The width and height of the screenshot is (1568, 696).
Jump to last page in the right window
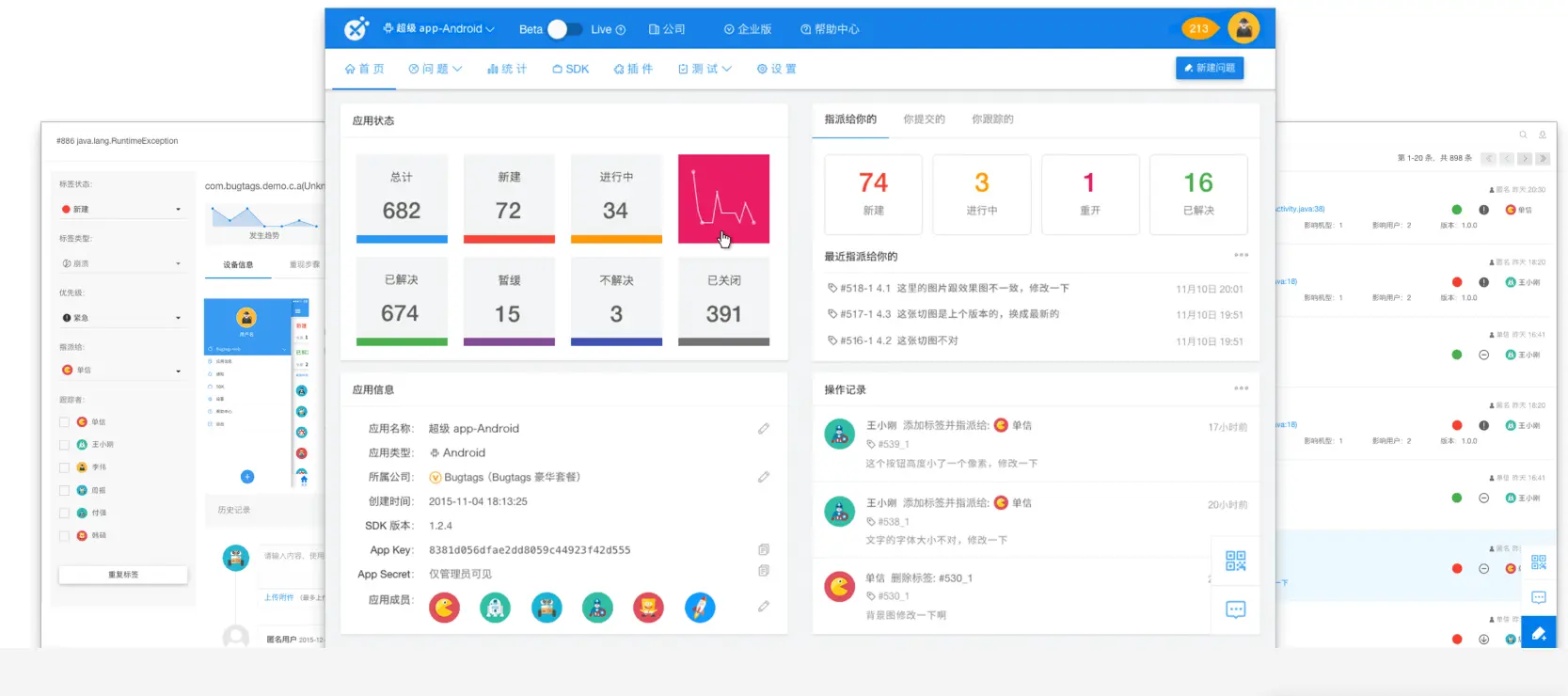pos(1543,159)
